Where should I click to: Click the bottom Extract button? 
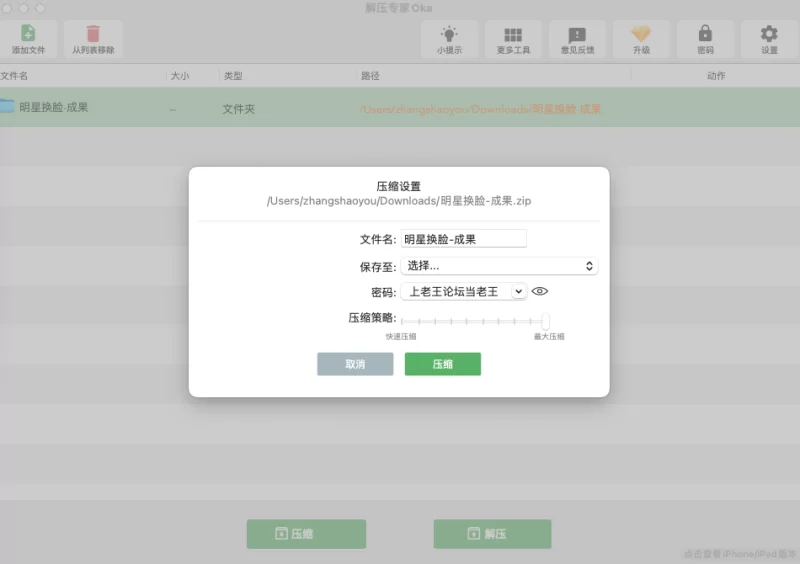pos(492,534)
